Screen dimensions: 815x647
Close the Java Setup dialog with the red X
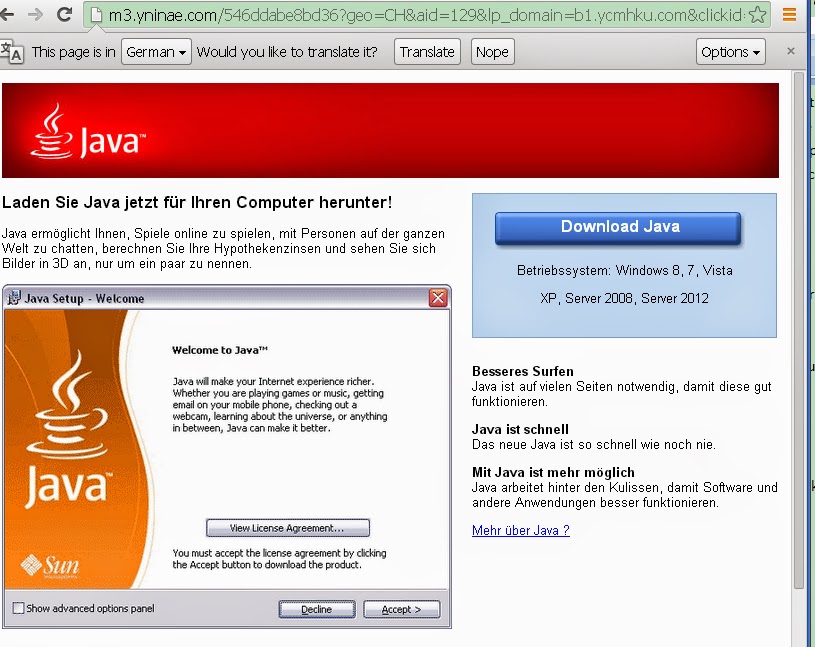click(x=438, y=298)
